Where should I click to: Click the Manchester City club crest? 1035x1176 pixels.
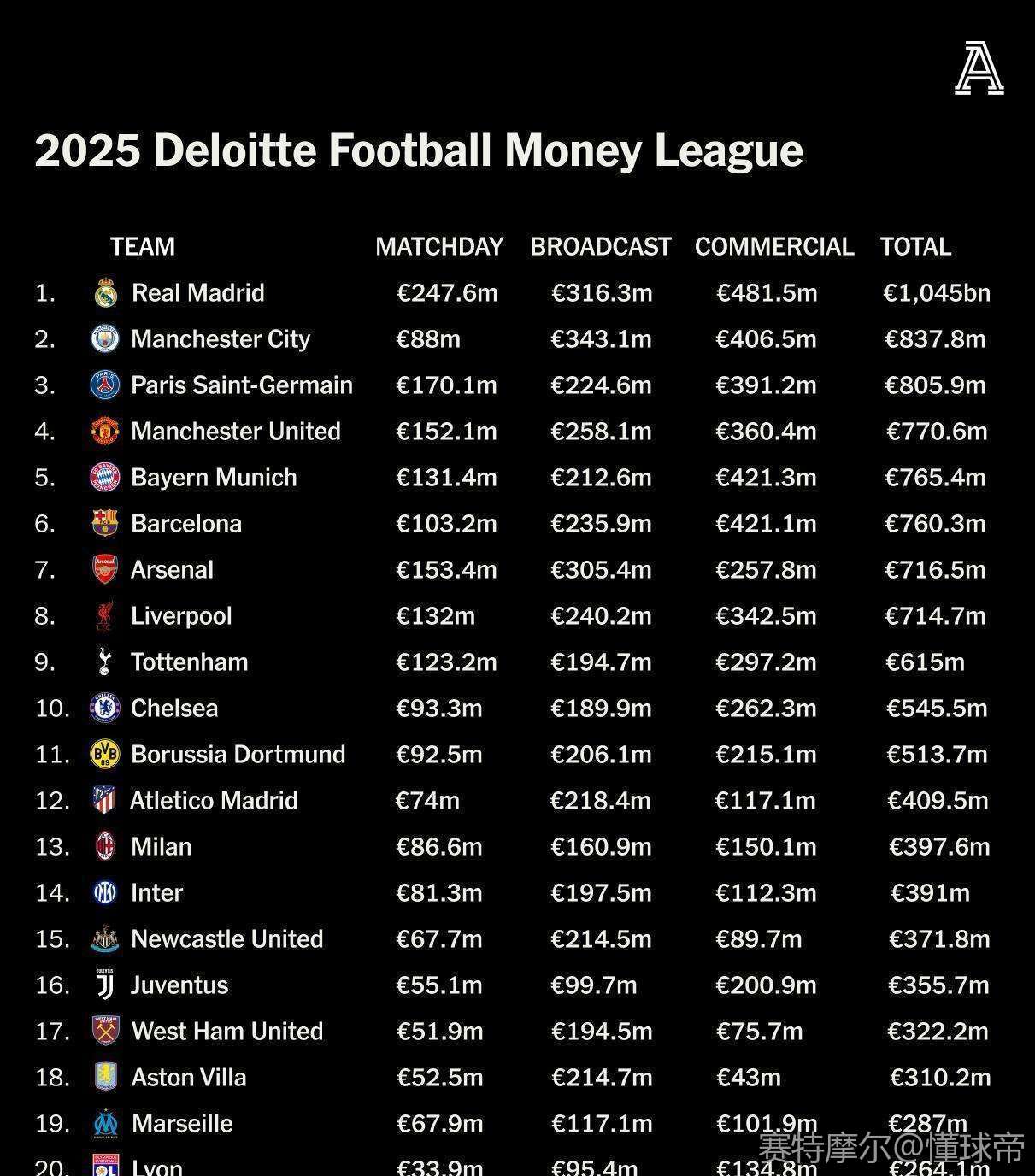105,339
